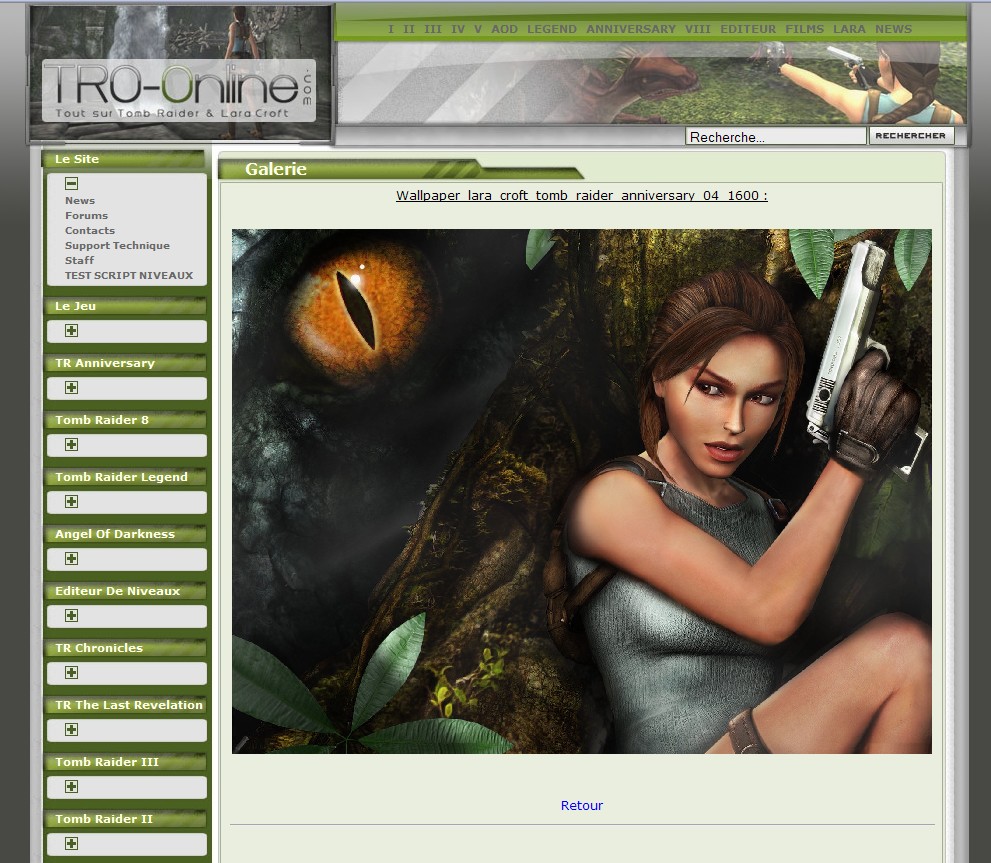Screen dimensions: 991x863
Task: Expand the Angel Of Darkness section
Action: click(x=71, y=558)
